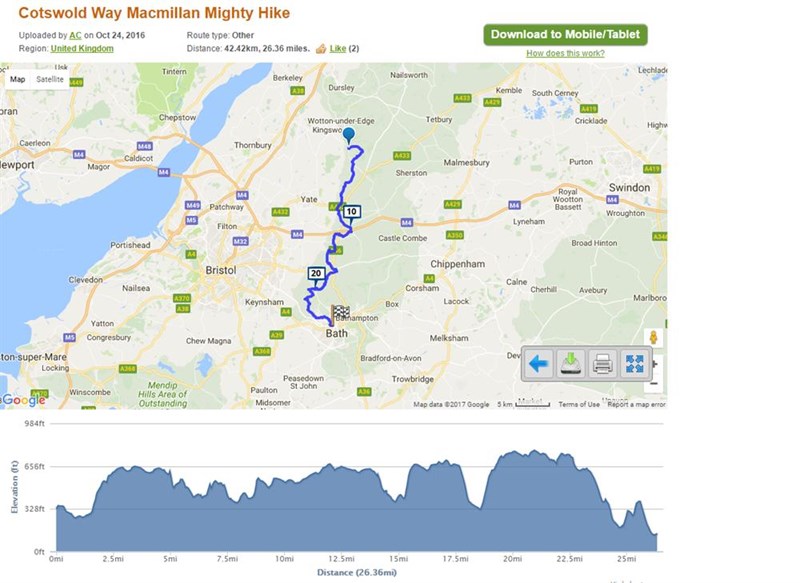This screenshot has height=583, width=800.
Task: Click the checkered finish flag near Bath
Action: point(340,314)
